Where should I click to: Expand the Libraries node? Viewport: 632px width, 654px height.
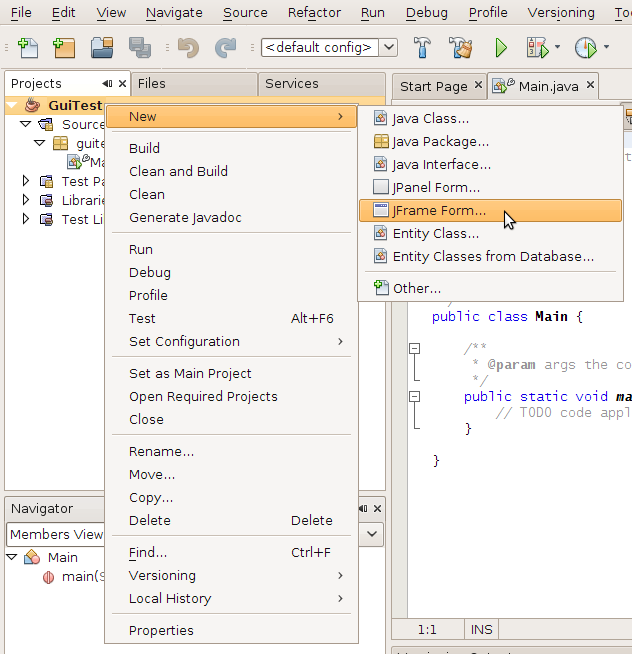tap(25, 200)
